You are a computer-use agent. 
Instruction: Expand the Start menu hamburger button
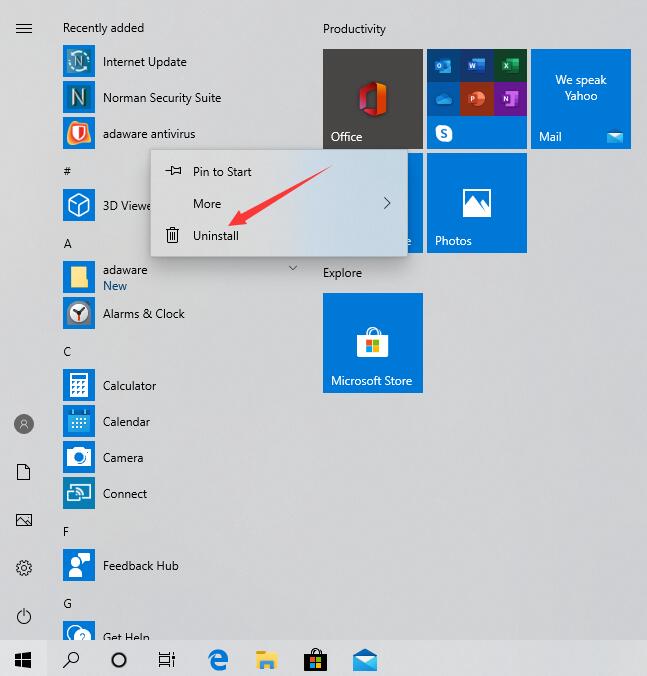coord(24,28)
